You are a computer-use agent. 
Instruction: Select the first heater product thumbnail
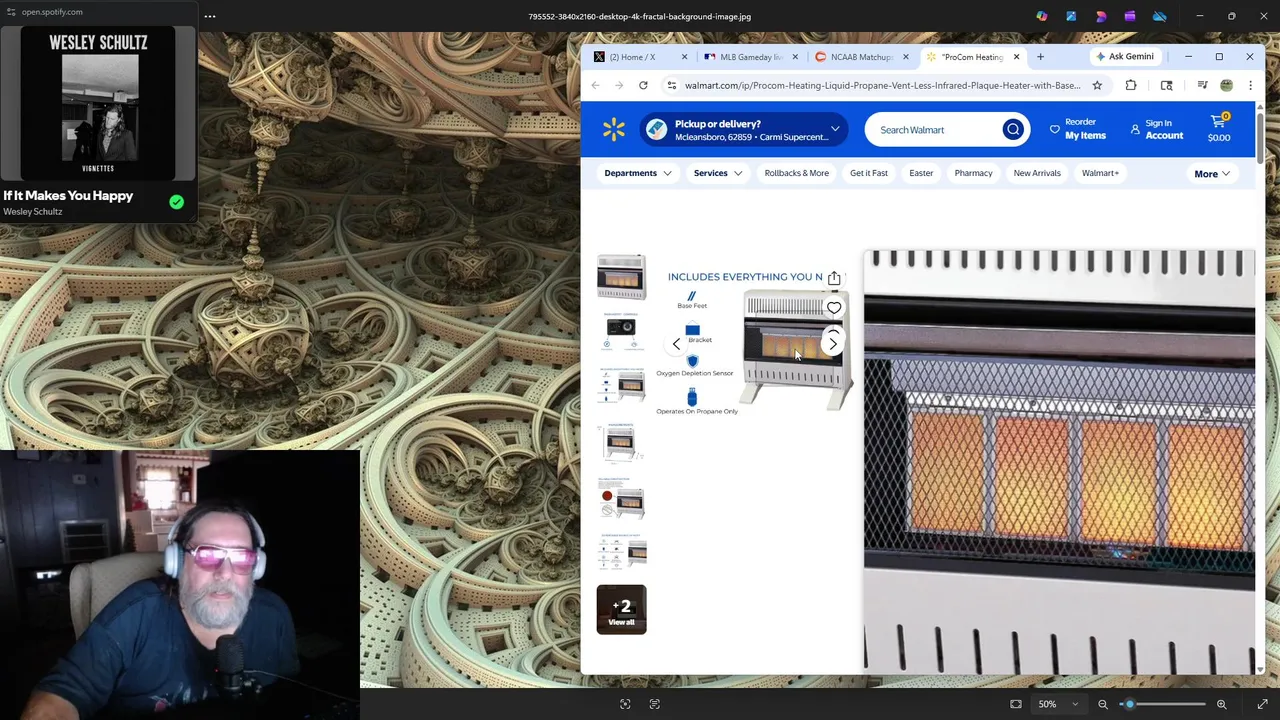621,277
